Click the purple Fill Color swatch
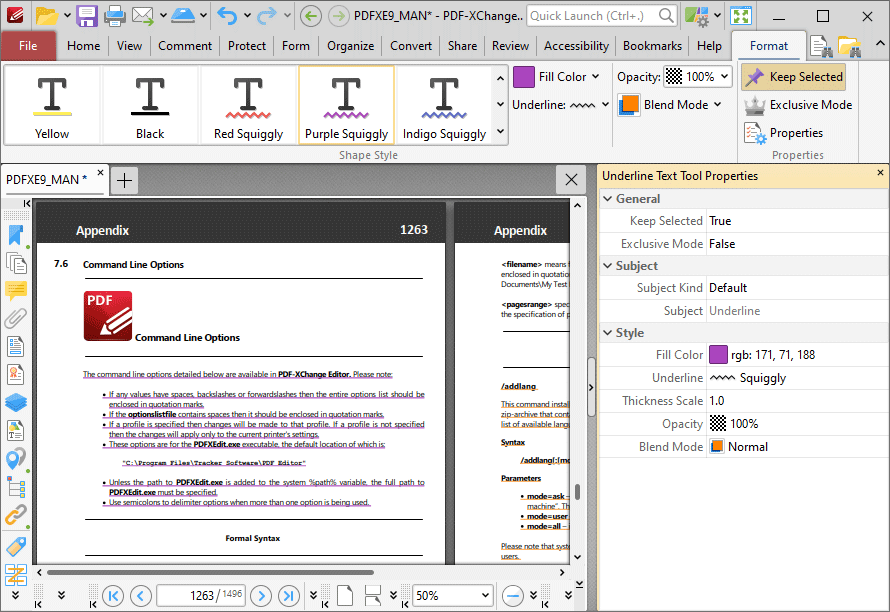This screenshot has height=612, width=890. click(524, 76)
